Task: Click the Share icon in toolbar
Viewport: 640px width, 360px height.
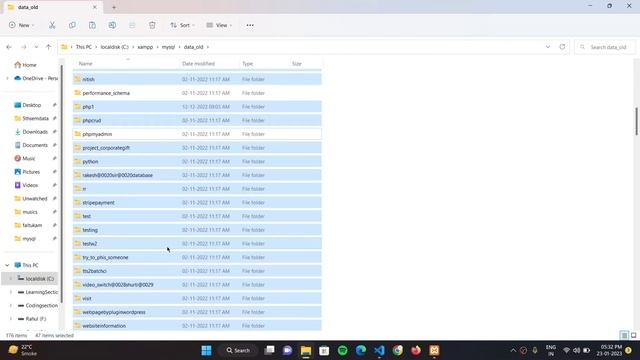Action: pyautogui.click(x=132, y=25)
